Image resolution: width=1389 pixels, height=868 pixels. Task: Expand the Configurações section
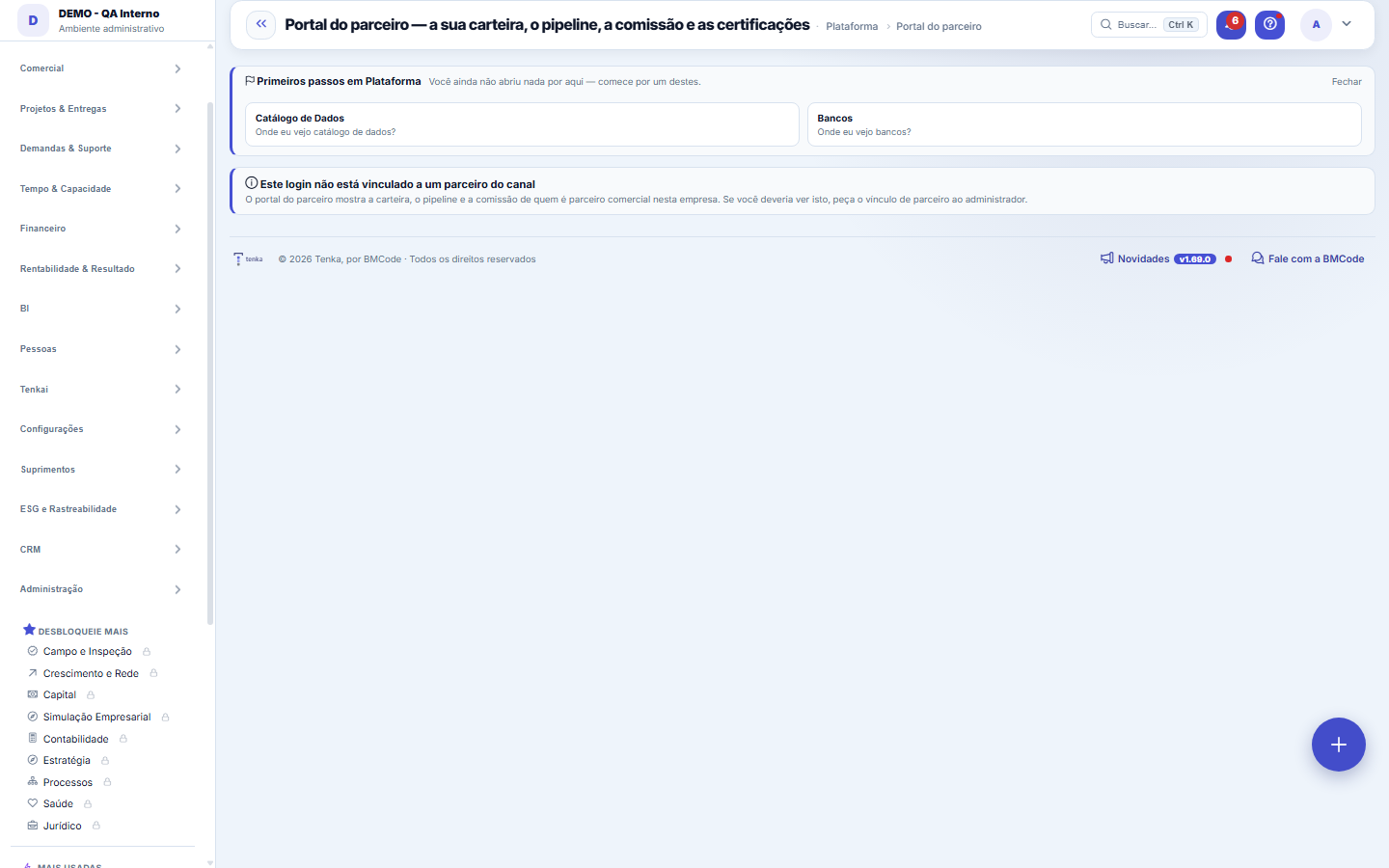click(x=101, y=429)
